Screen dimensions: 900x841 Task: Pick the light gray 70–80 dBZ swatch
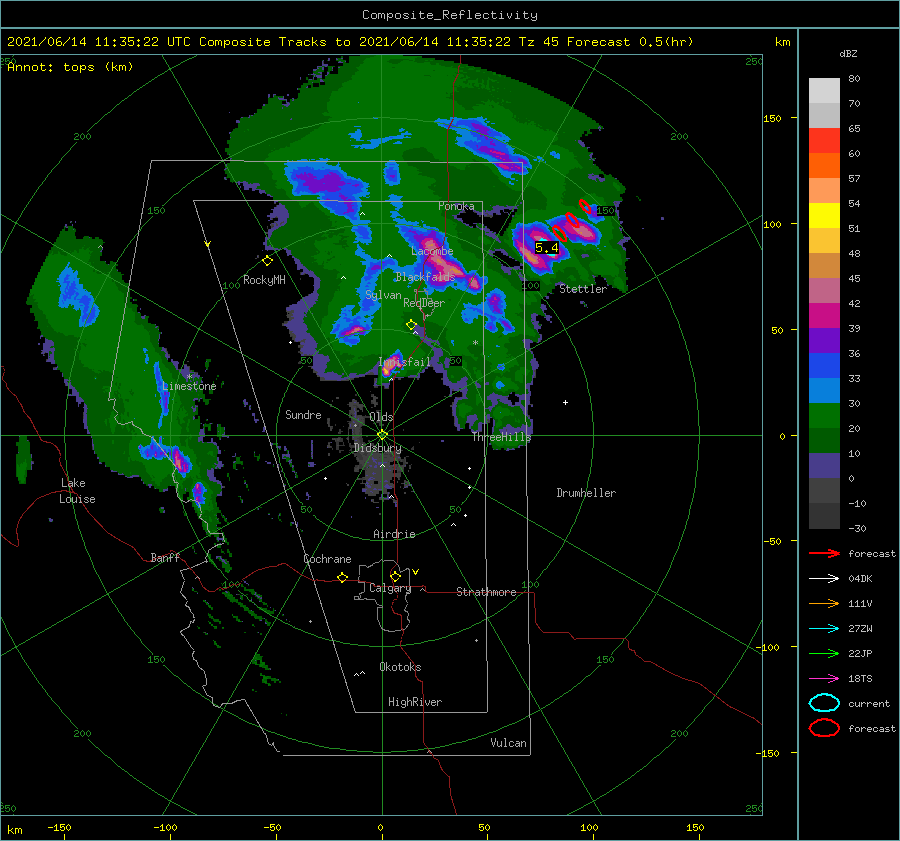click(824, 90)
